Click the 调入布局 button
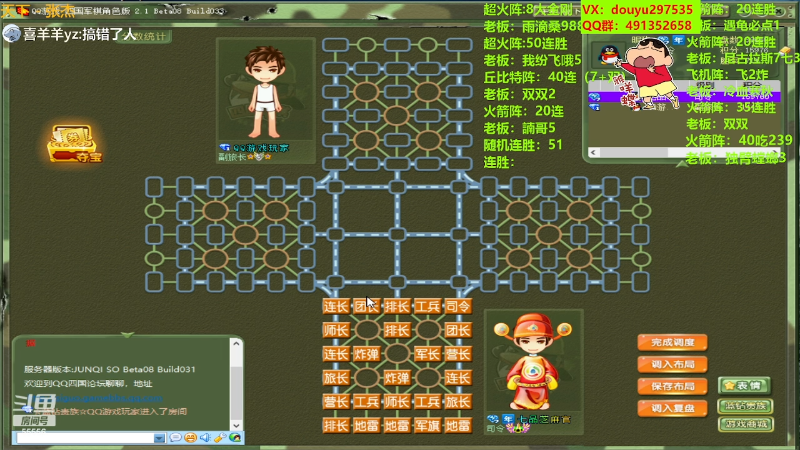This screenshot has width=800, height=450. (672, 364)
